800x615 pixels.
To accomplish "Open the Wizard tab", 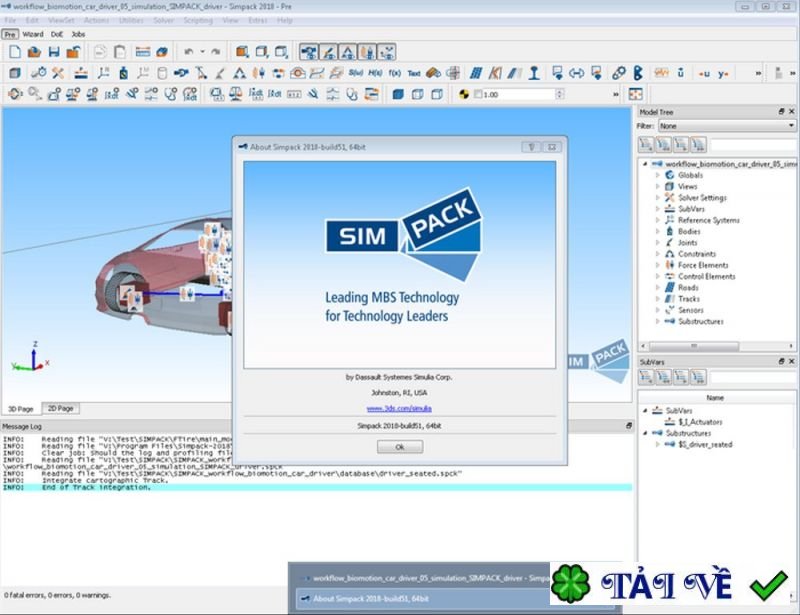I will [33, 33].
